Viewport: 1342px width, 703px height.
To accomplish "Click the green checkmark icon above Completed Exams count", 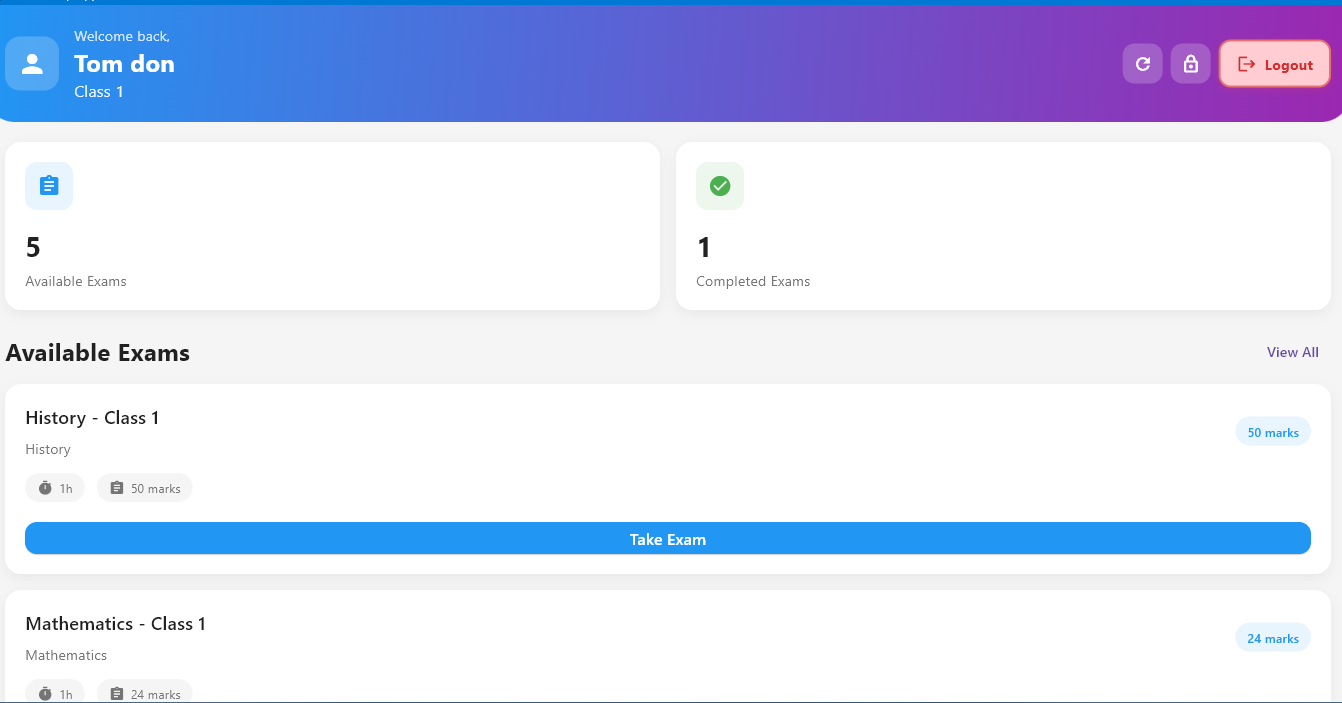I will (x=719, y=186).
